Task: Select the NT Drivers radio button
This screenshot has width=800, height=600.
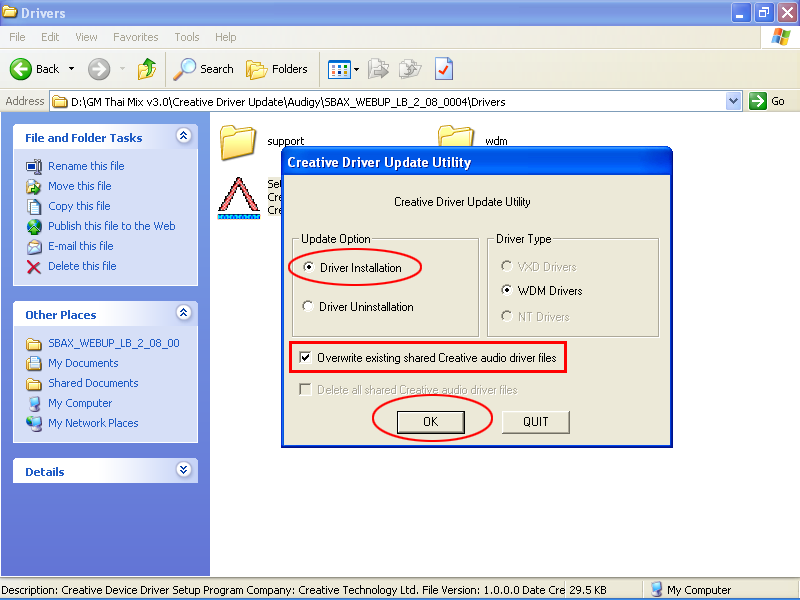Action: [x=506, y=316]
